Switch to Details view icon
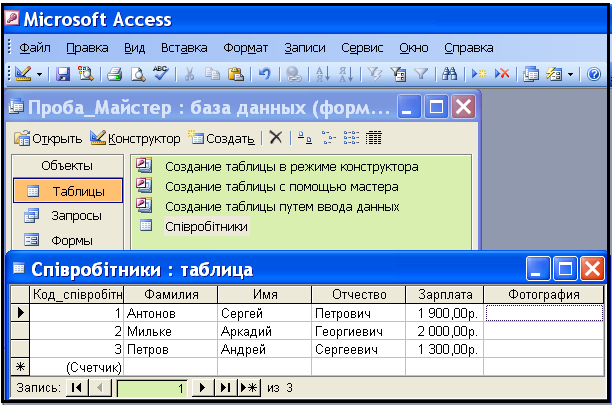Image resolution: width=612 pixels, height=405 pixels. pos(374,138)
